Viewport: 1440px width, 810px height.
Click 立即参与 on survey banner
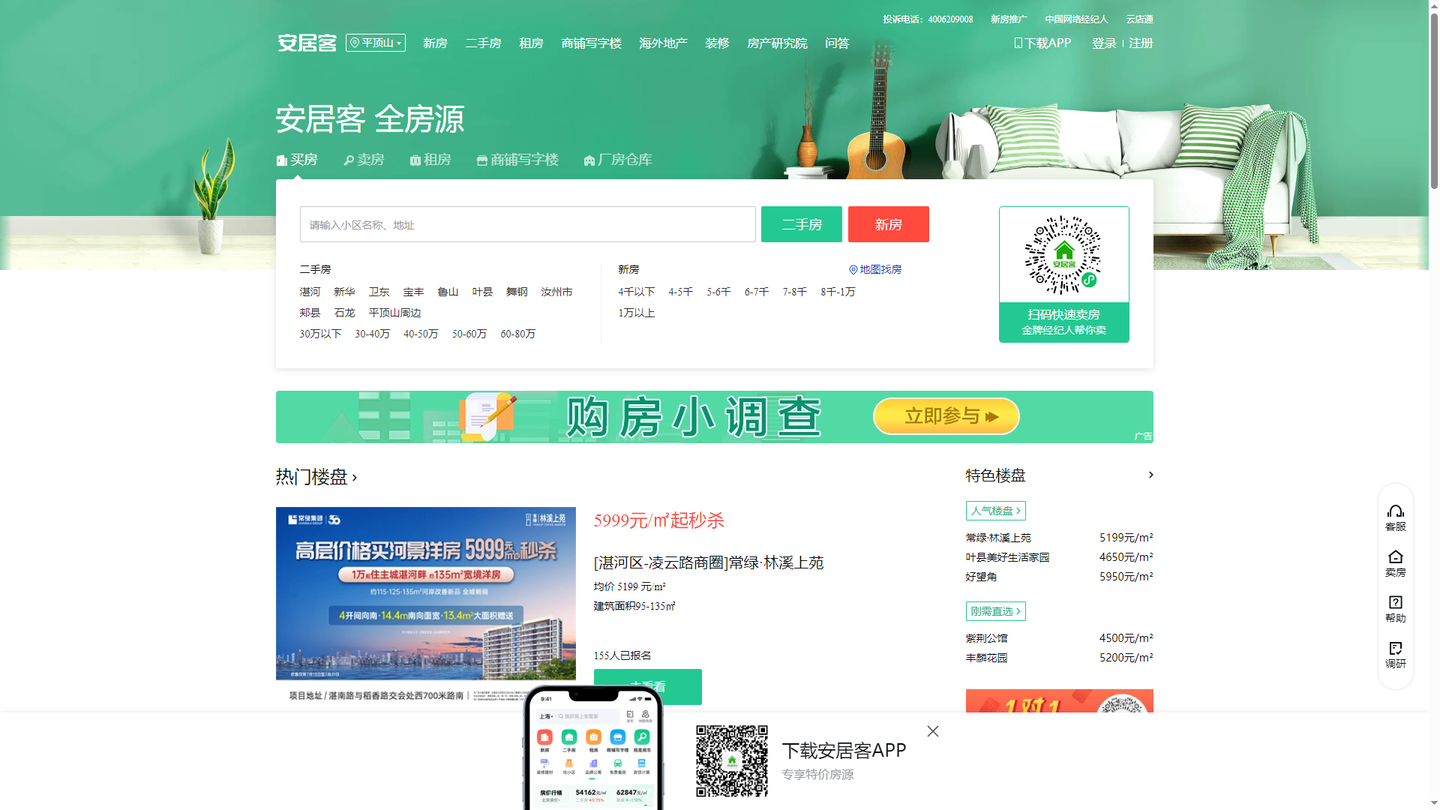pyautogui.click(x=946, y=416)
